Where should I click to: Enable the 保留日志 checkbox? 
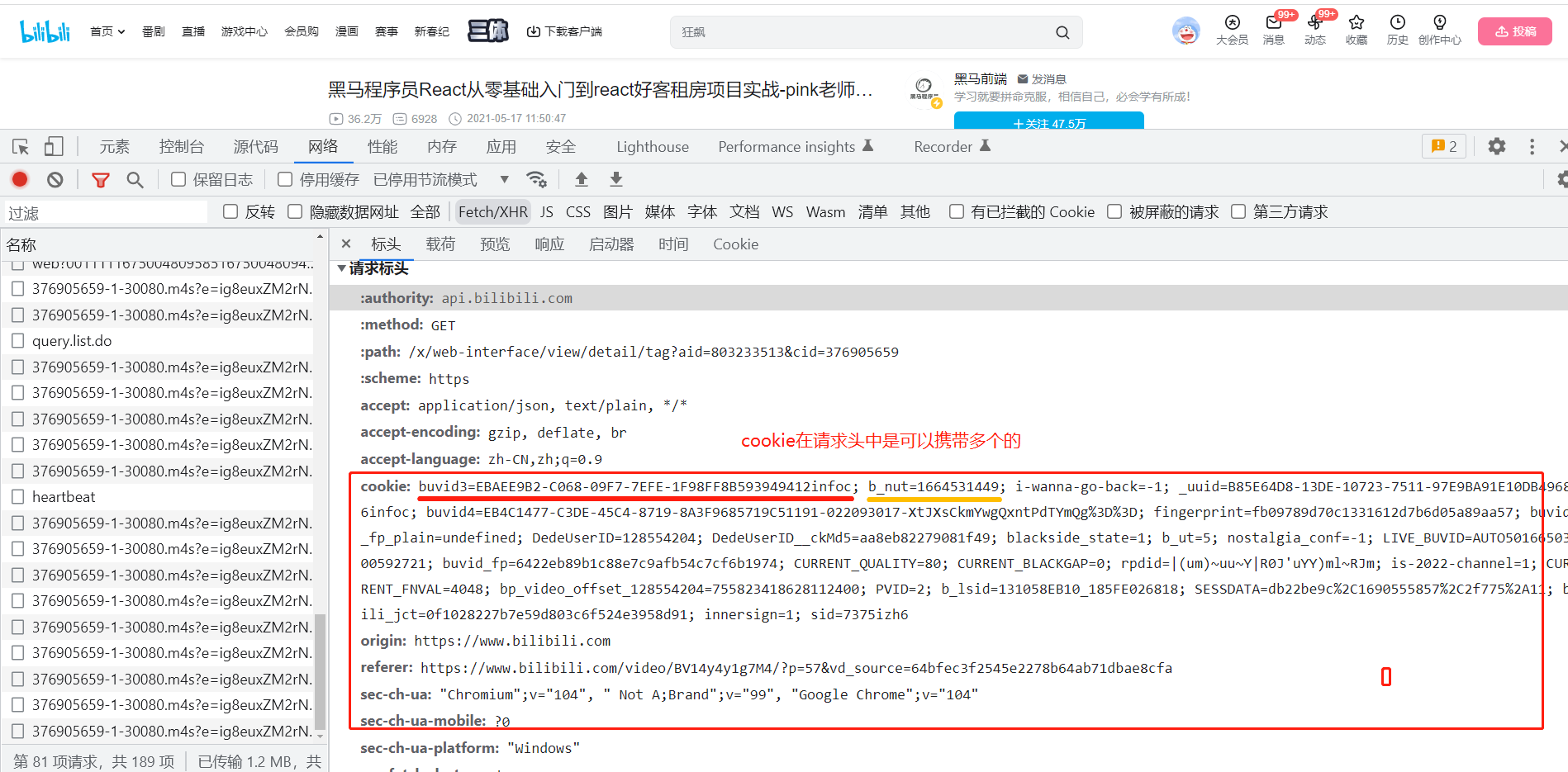(x=178, y=179)
